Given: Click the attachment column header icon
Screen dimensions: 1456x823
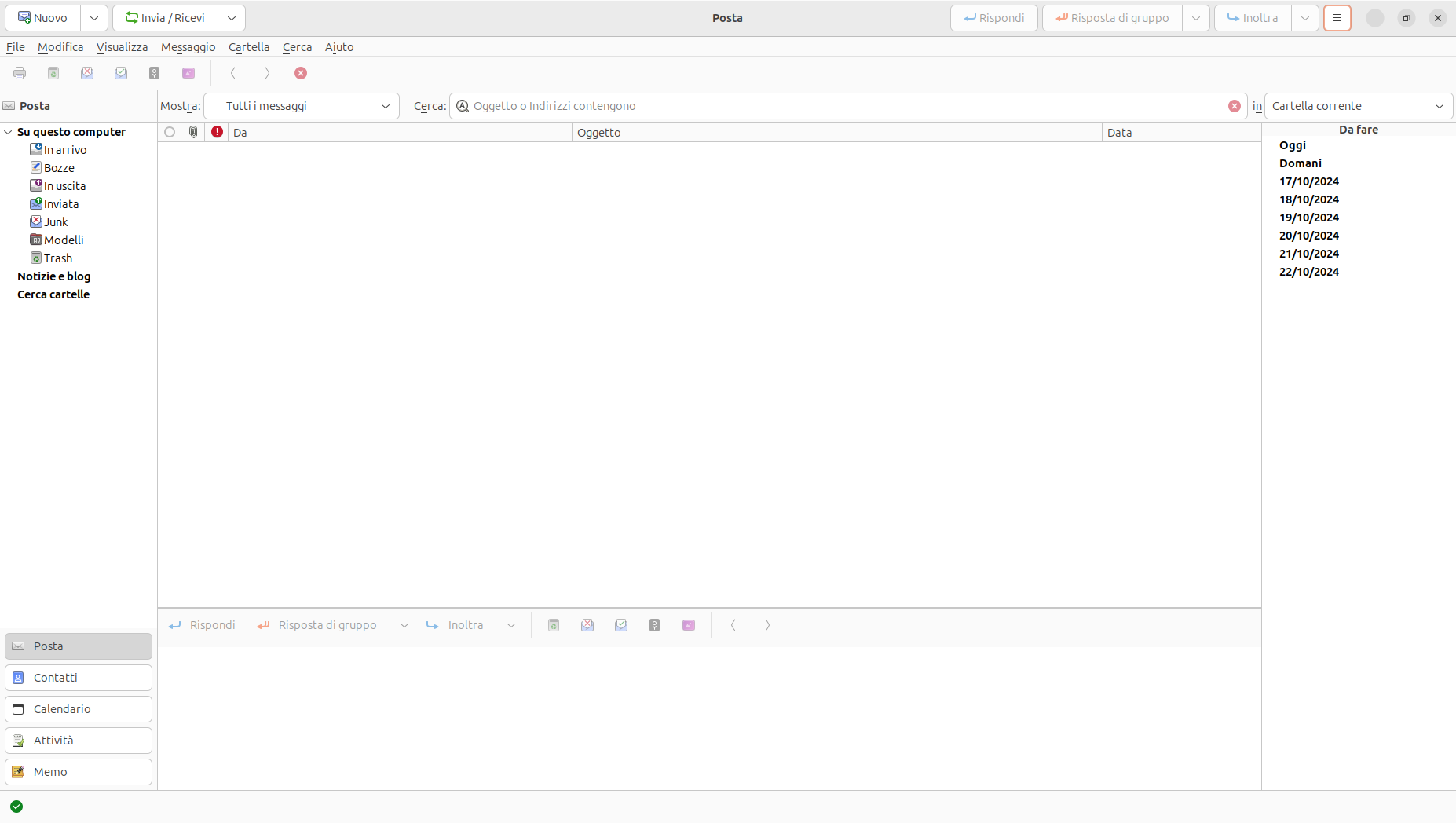Looking at the screenshot, I should pyautogui.click(x=193, y=132).
